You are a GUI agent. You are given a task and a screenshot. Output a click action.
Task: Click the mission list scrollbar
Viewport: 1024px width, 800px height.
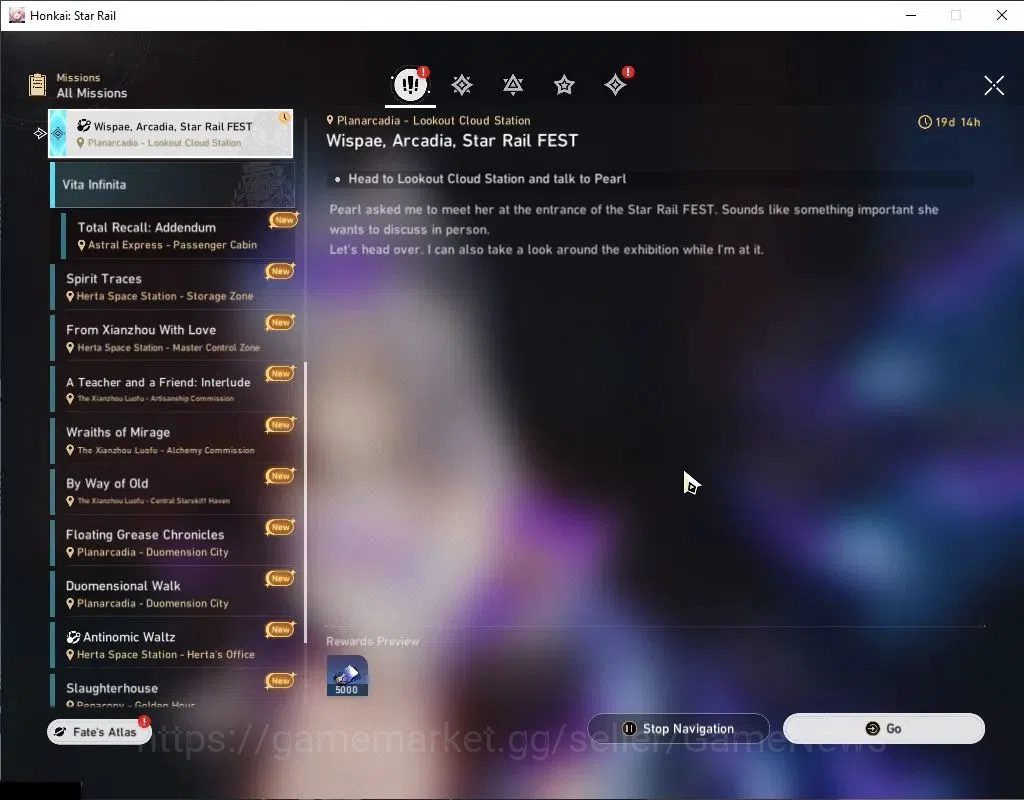[306, 503]
